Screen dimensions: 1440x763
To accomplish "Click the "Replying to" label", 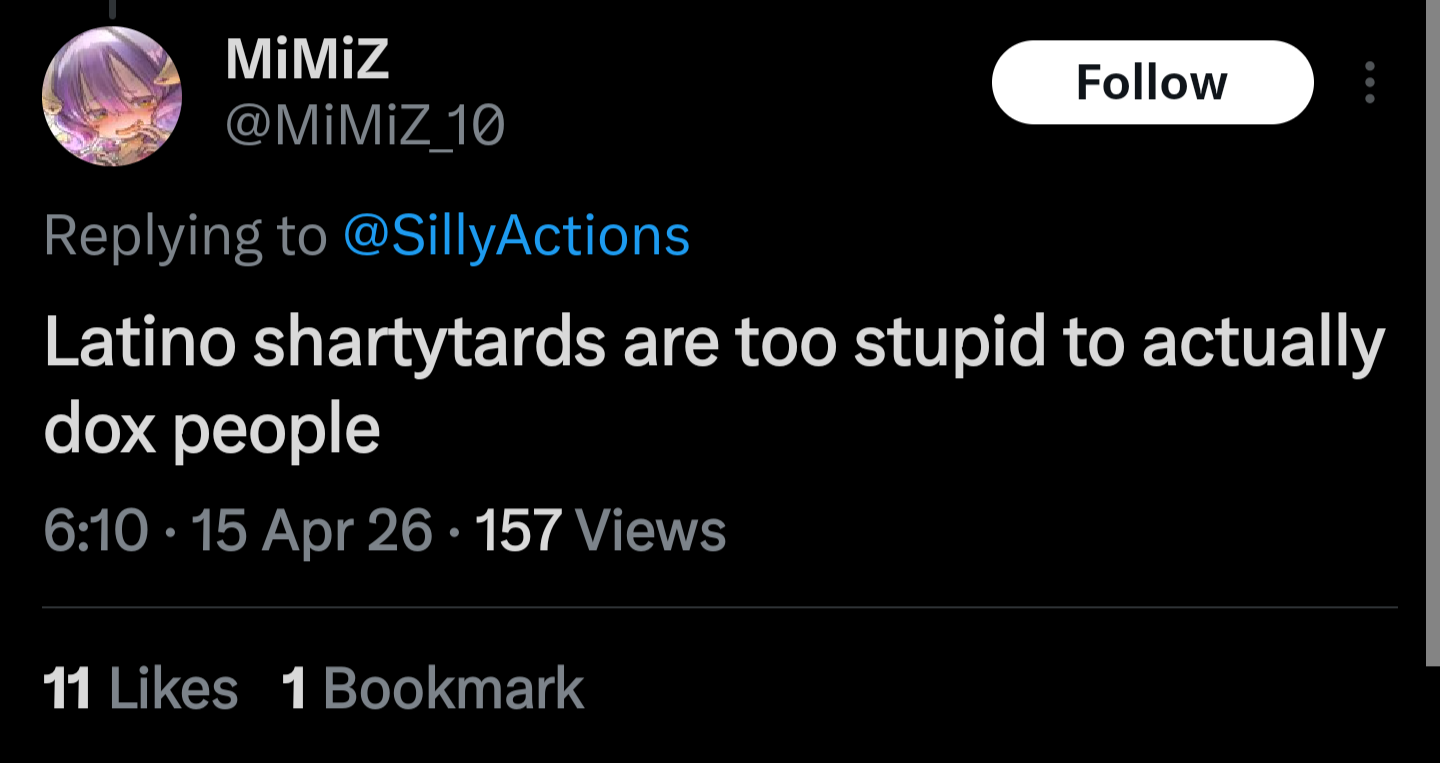I will 185,237.
